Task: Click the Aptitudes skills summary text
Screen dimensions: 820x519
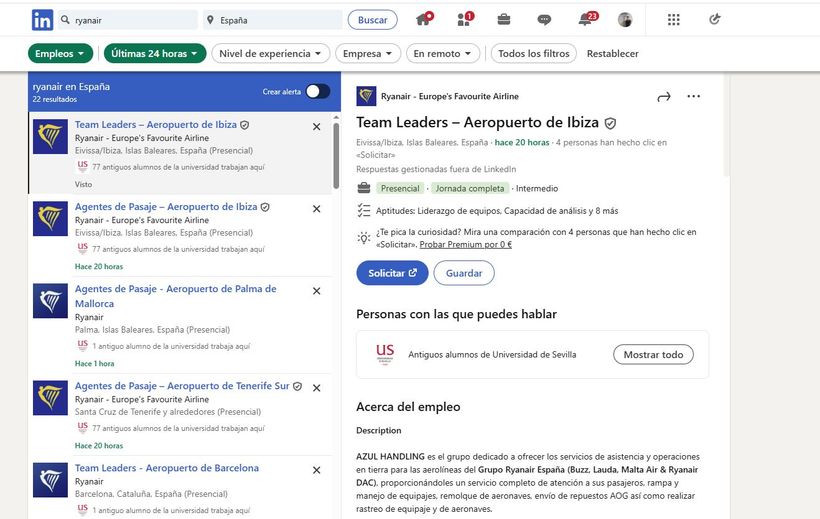Action: (497, 211)
